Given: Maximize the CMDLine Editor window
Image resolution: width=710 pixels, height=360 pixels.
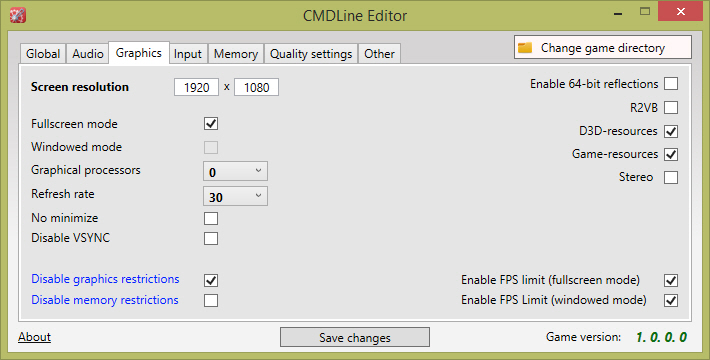Looking at the screenshot, I should [645, 12].
